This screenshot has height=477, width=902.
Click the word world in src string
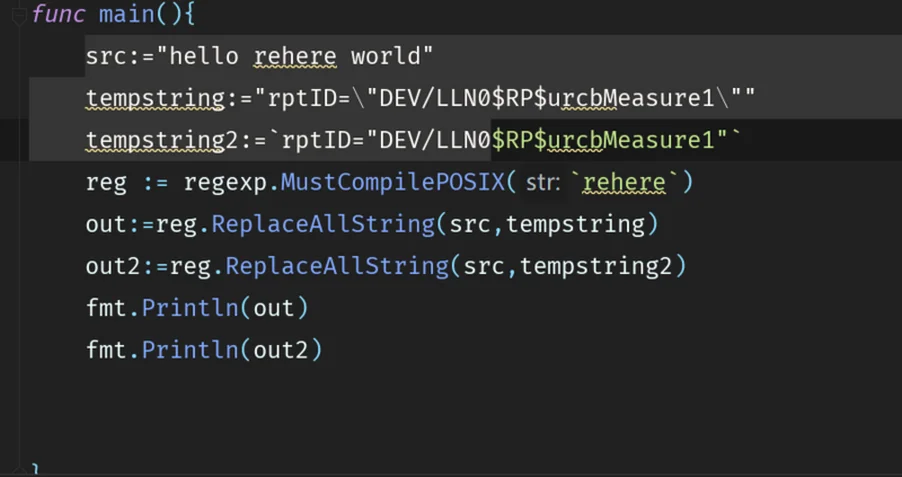point(386,57)
